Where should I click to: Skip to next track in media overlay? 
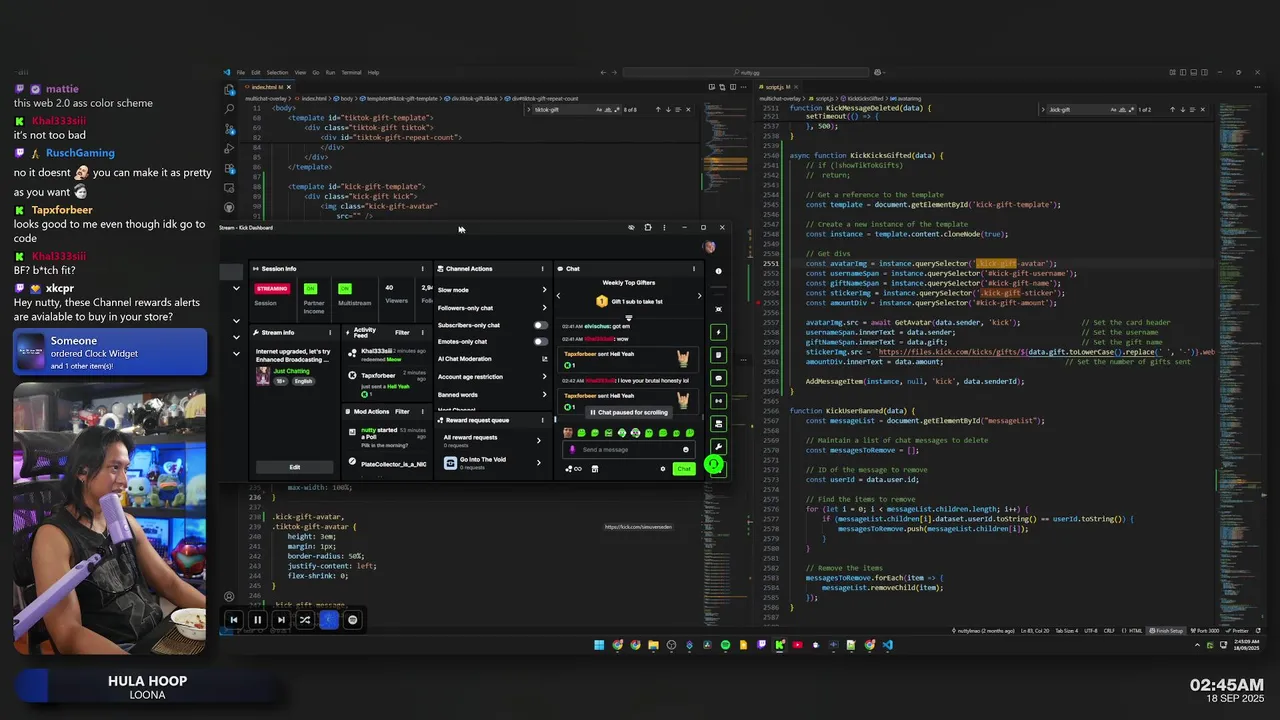(x=281, y=620)
